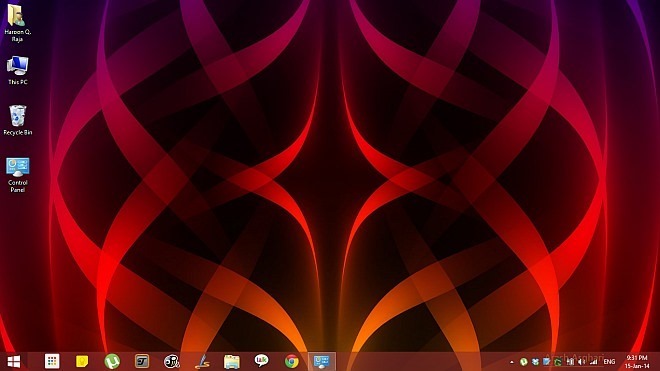660x371 pixels.
Task: Switch to the active Control Panel taskbar window
Action: [x=322, y=361]
